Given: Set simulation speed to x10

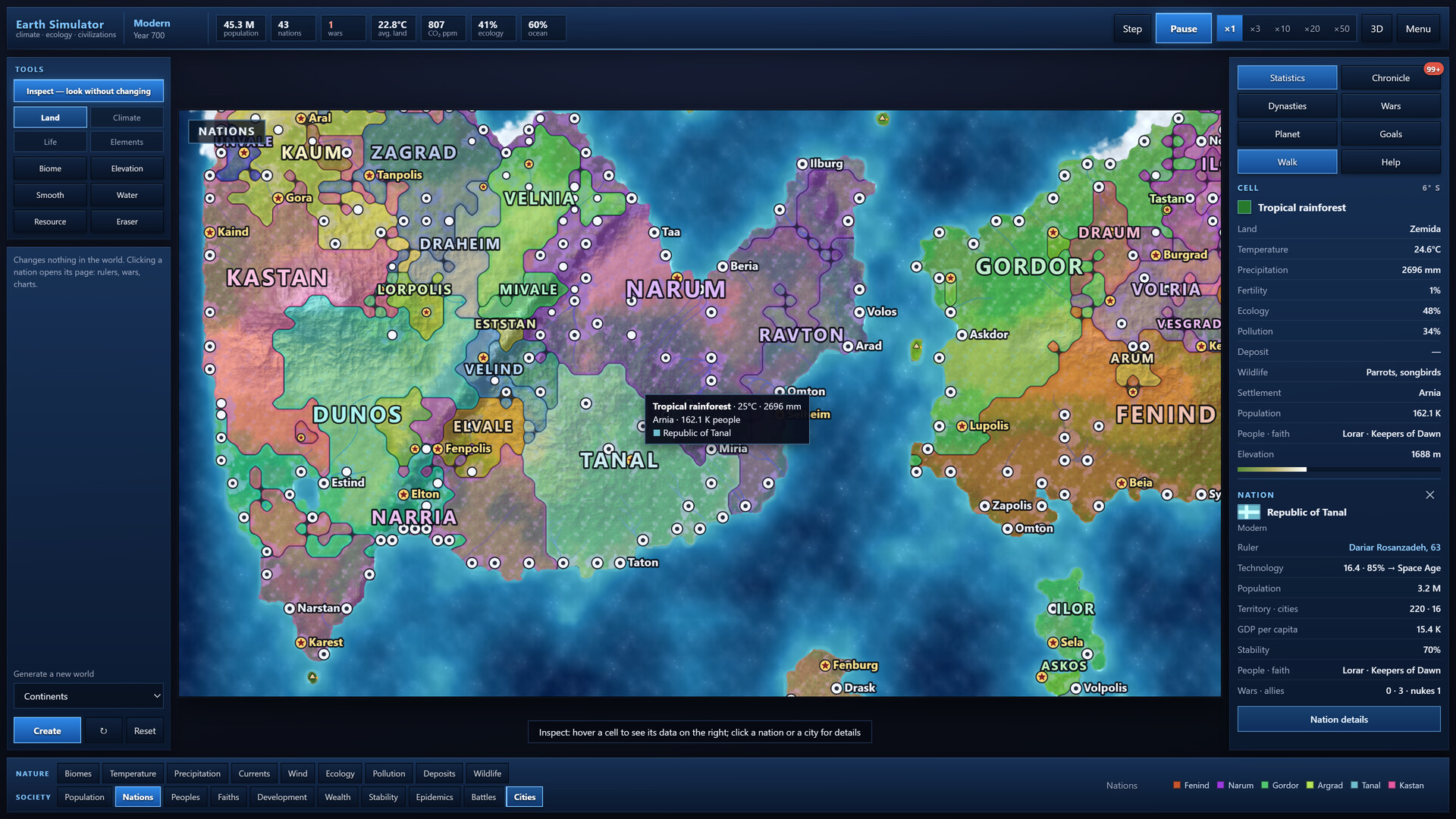Looking at the screenshot, I should coord(1282,29).
